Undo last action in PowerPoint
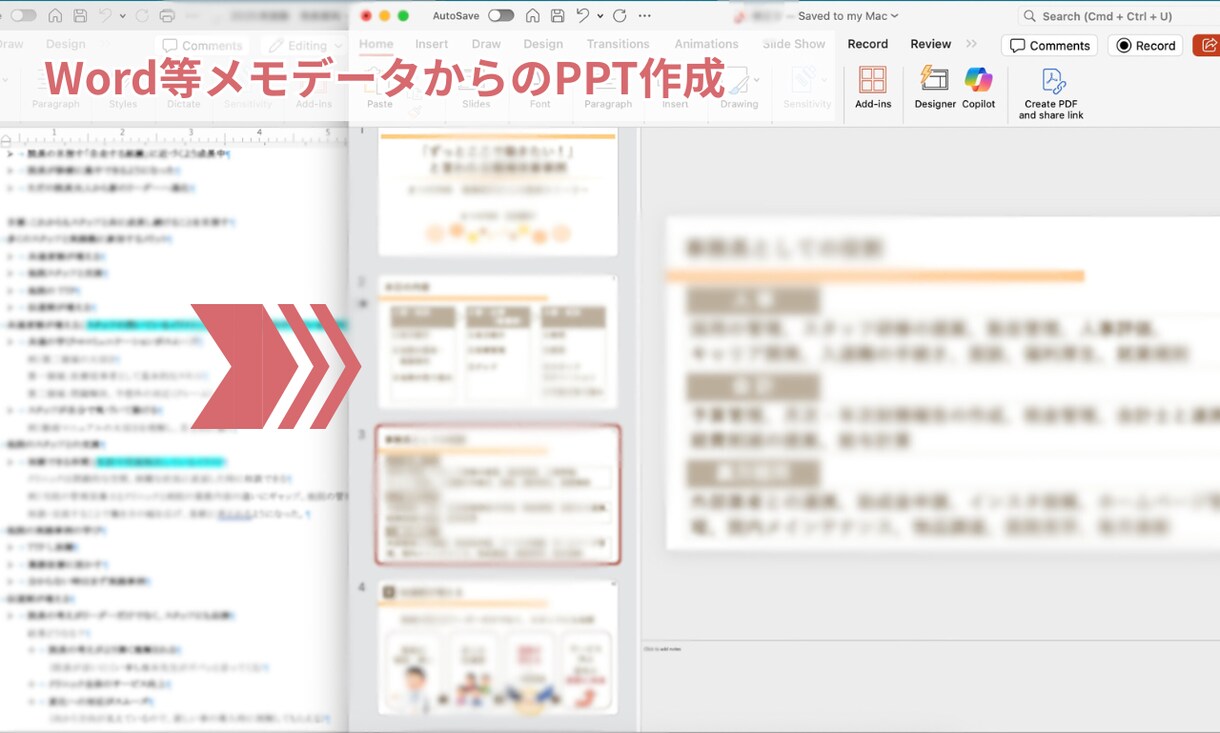Screen dimensions: 1220x733 (x=583, y=16)
